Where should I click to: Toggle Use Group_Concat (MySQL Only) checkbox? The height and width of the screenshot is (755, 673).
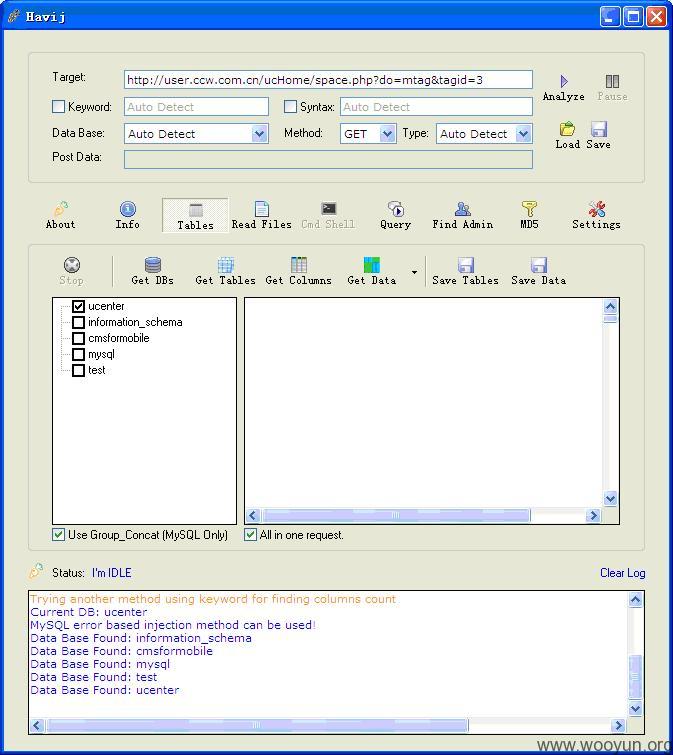tap(58, 534)
